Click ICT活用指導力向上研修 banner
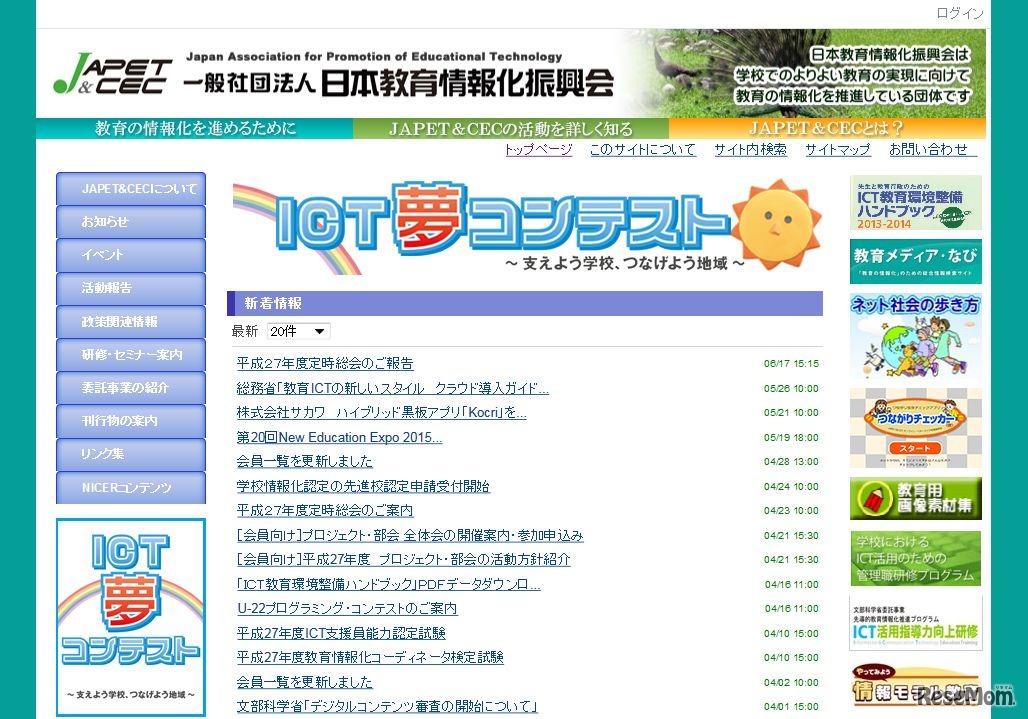Screen dimensions: 1028x719 (x=915, y=623)
